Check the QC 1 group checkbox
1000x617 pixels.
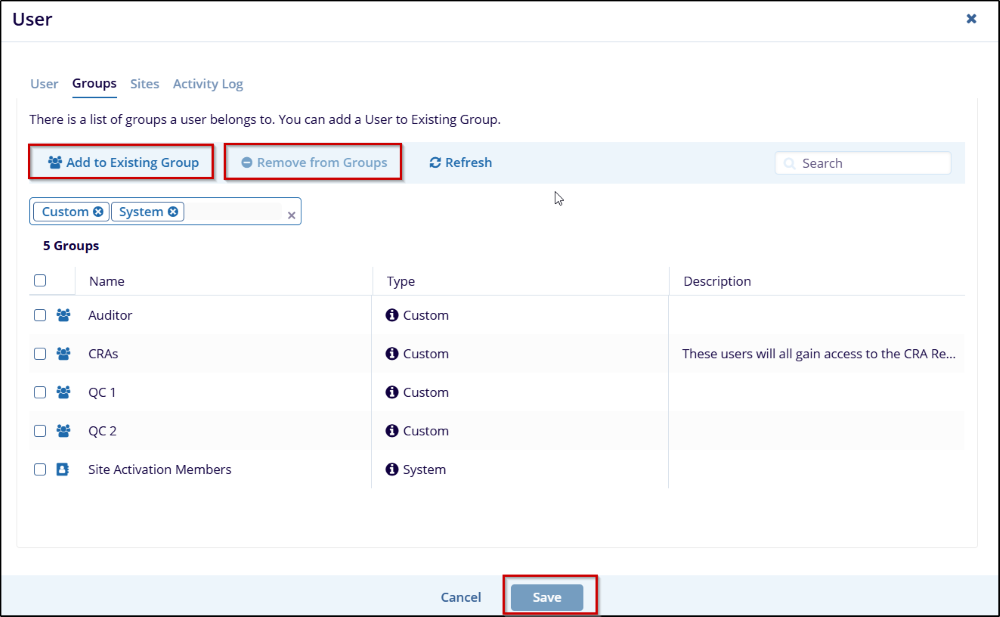point(40,393)
